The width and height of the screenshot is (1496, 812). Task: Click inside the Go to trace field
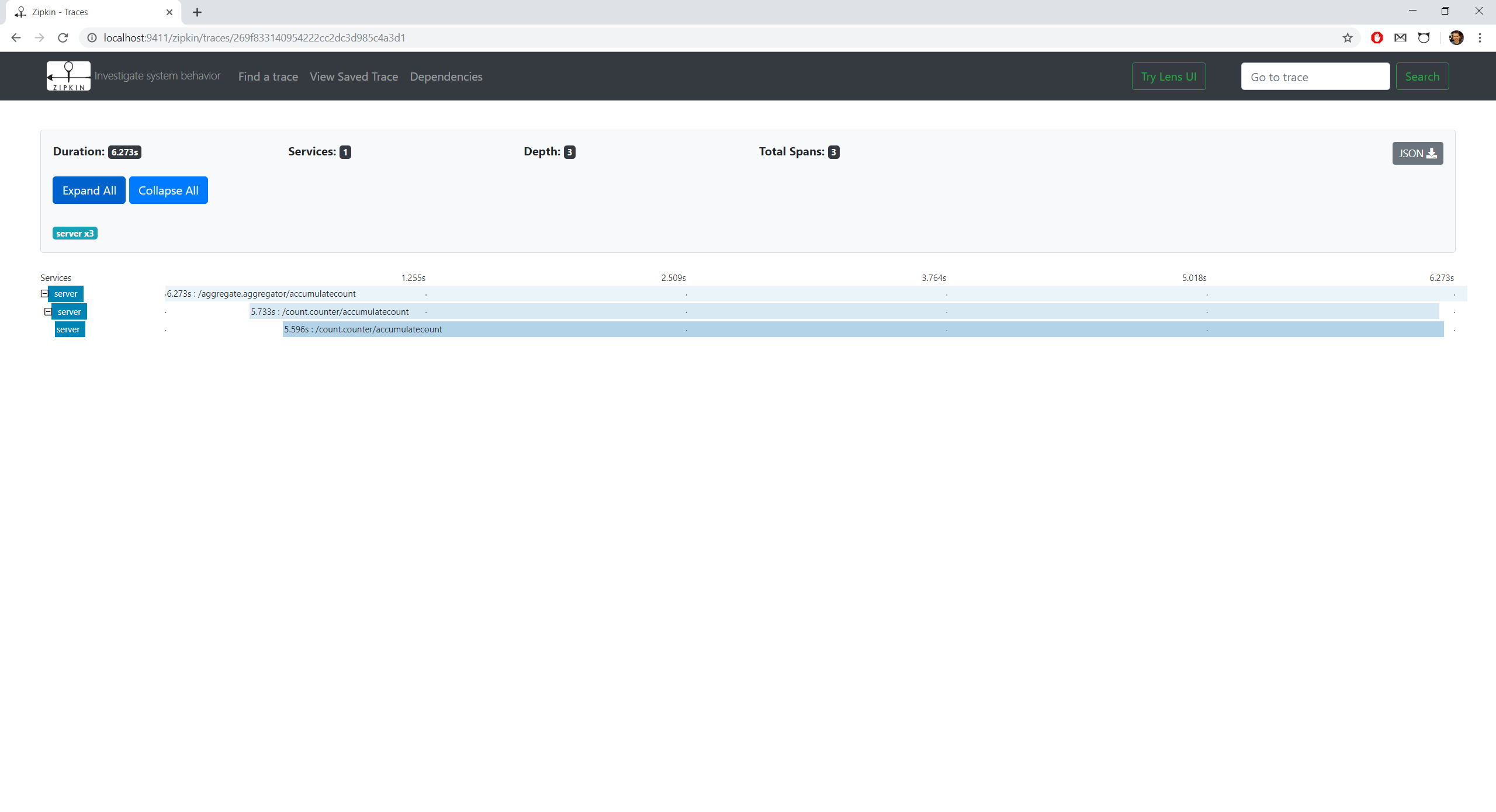coord(1314,76)
